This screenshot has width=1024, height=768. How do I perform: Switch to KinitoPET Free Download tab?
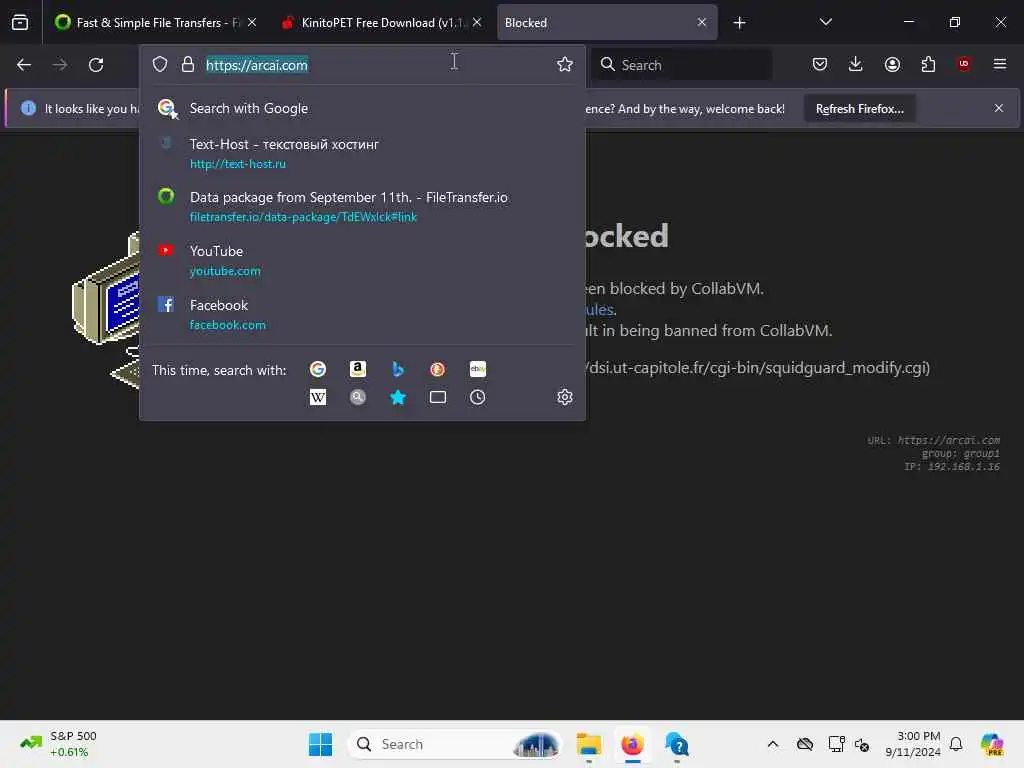point(383,22)
